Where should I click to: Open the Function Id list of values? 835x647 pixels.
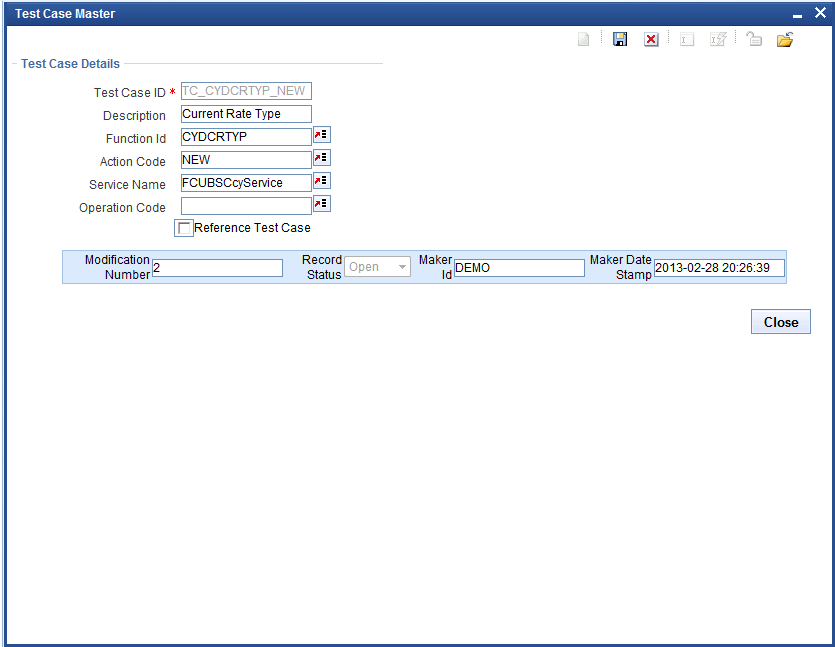tap(322, 135)
